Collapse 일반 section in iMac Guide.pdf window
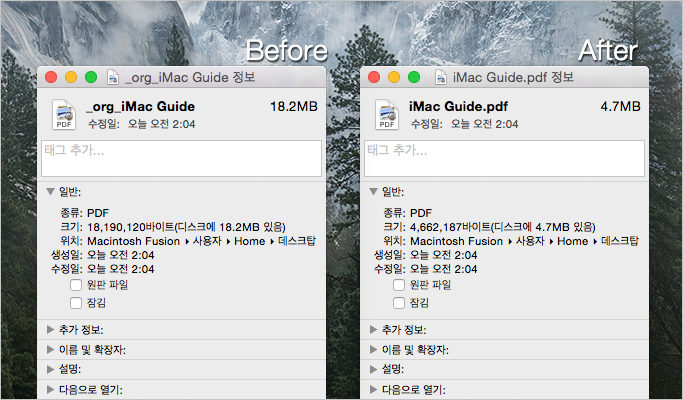 pyautogui.click(x=373, y=191)
